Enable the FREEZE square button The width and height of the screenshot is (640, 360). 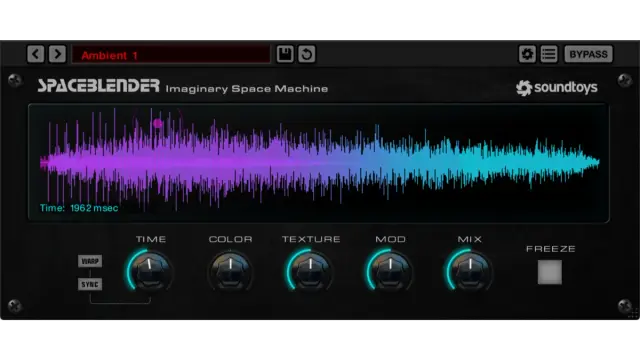pos(550,272)
